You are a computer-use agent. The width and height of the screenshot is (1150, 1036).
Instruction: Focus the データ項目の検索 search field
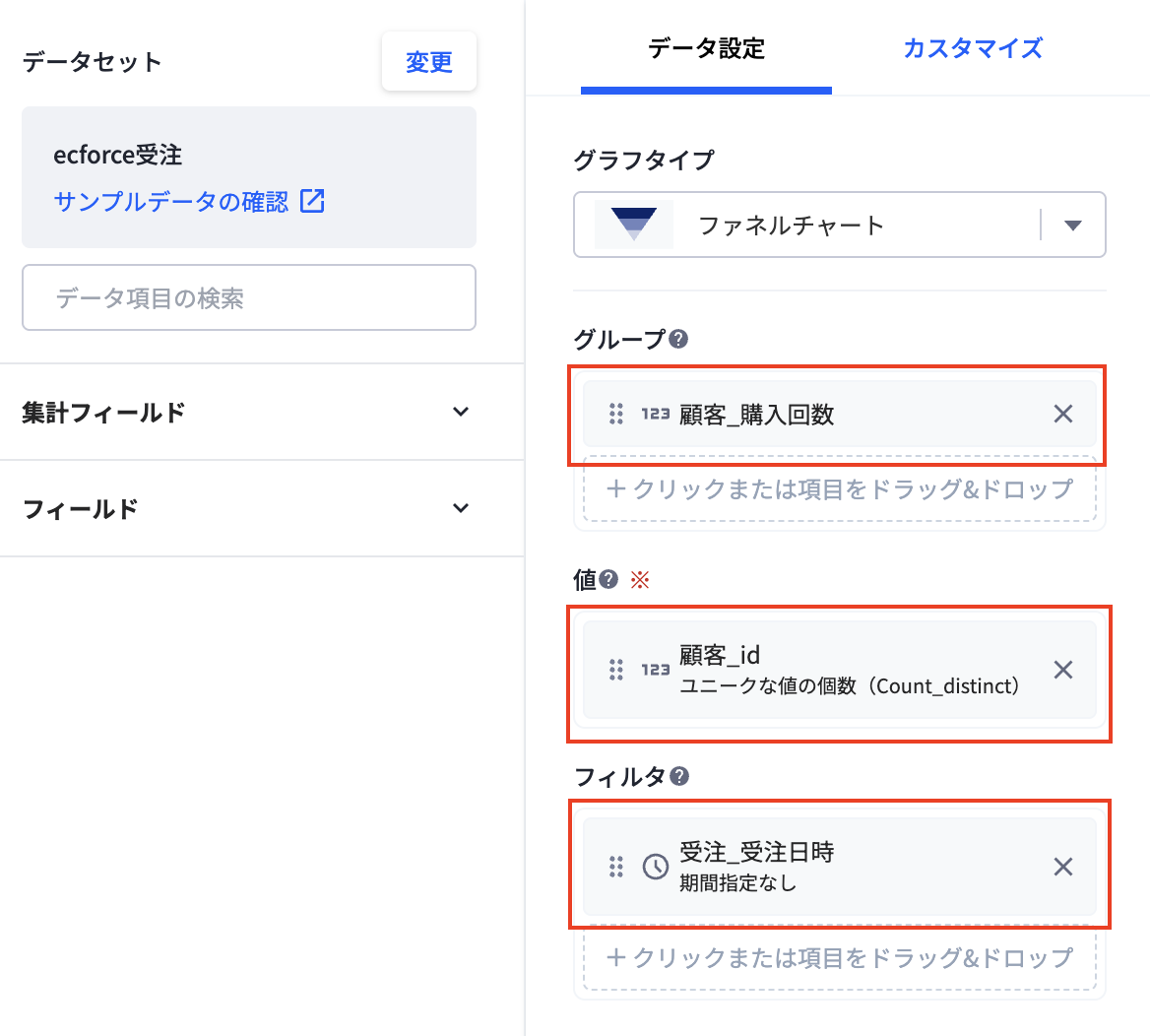coord(249,297)
